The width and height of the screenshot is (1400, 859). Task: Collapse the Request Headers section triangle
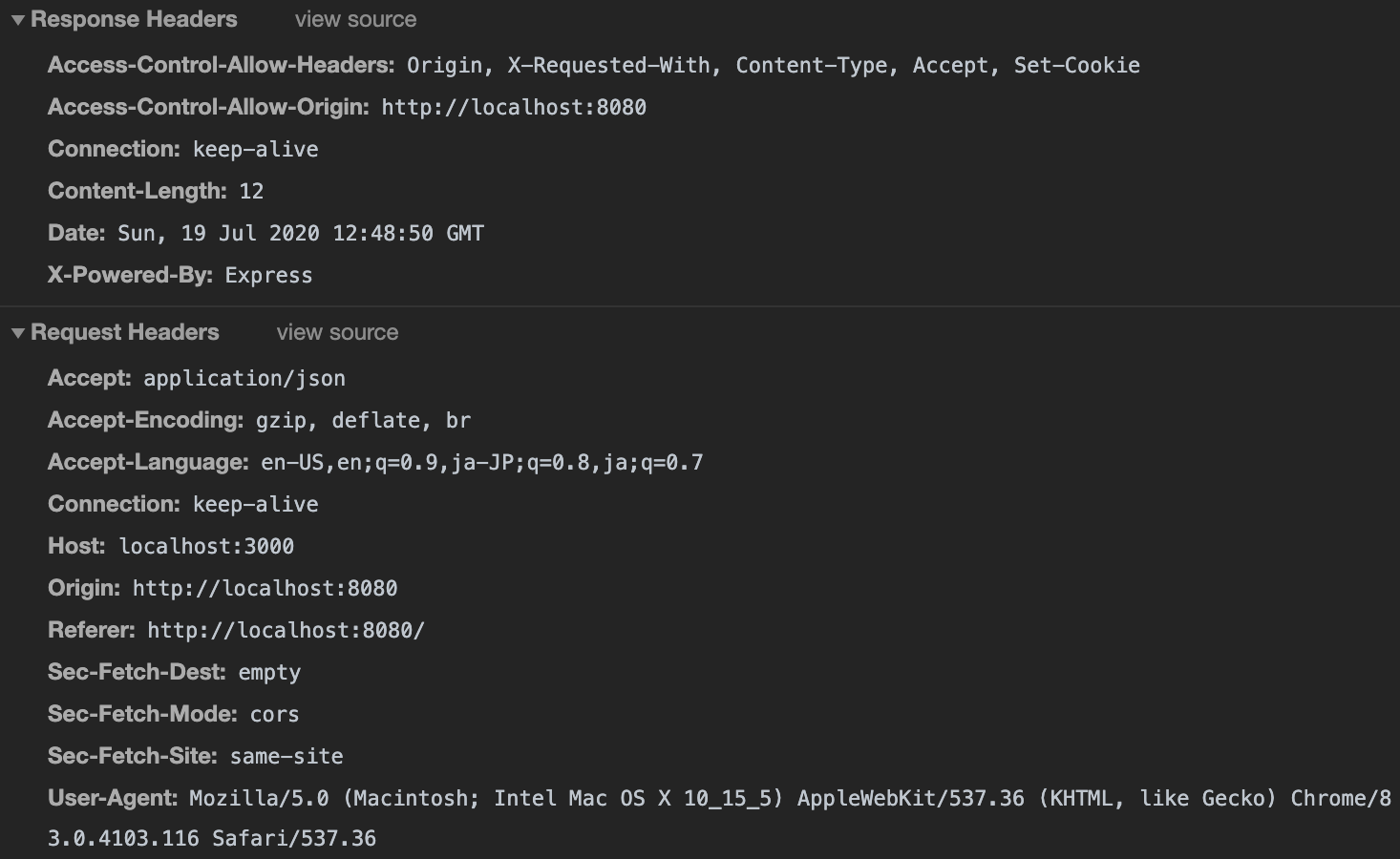pyautogui.click(x=17, y=333)
